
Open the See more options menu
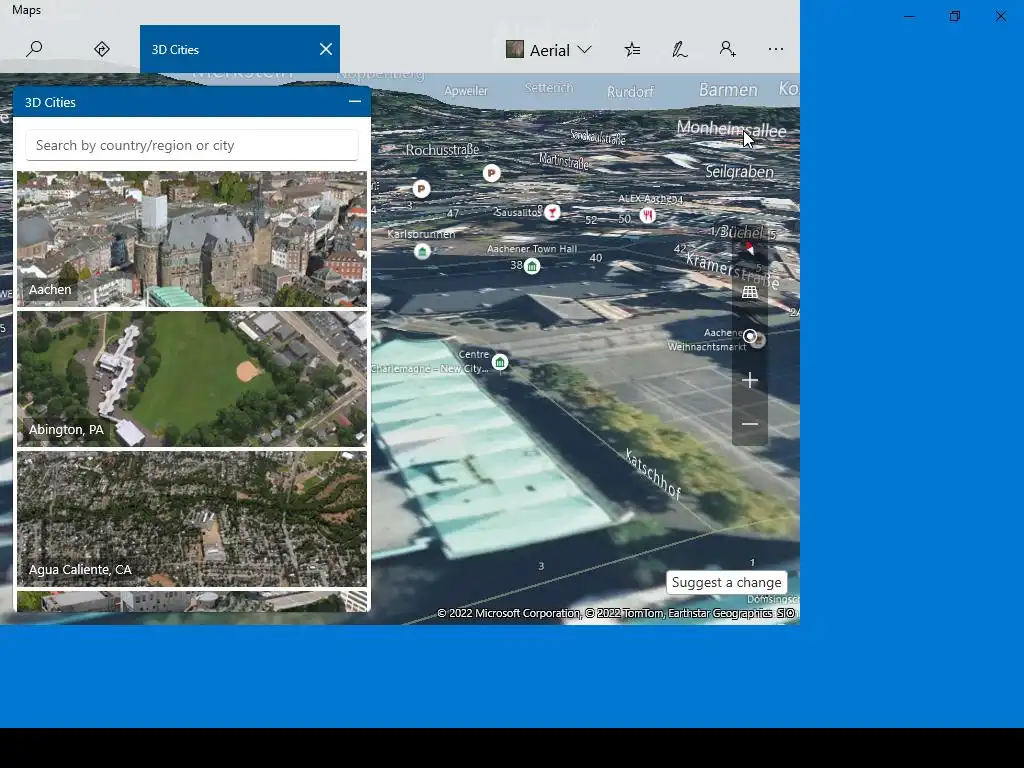click(x=776, y=49)
